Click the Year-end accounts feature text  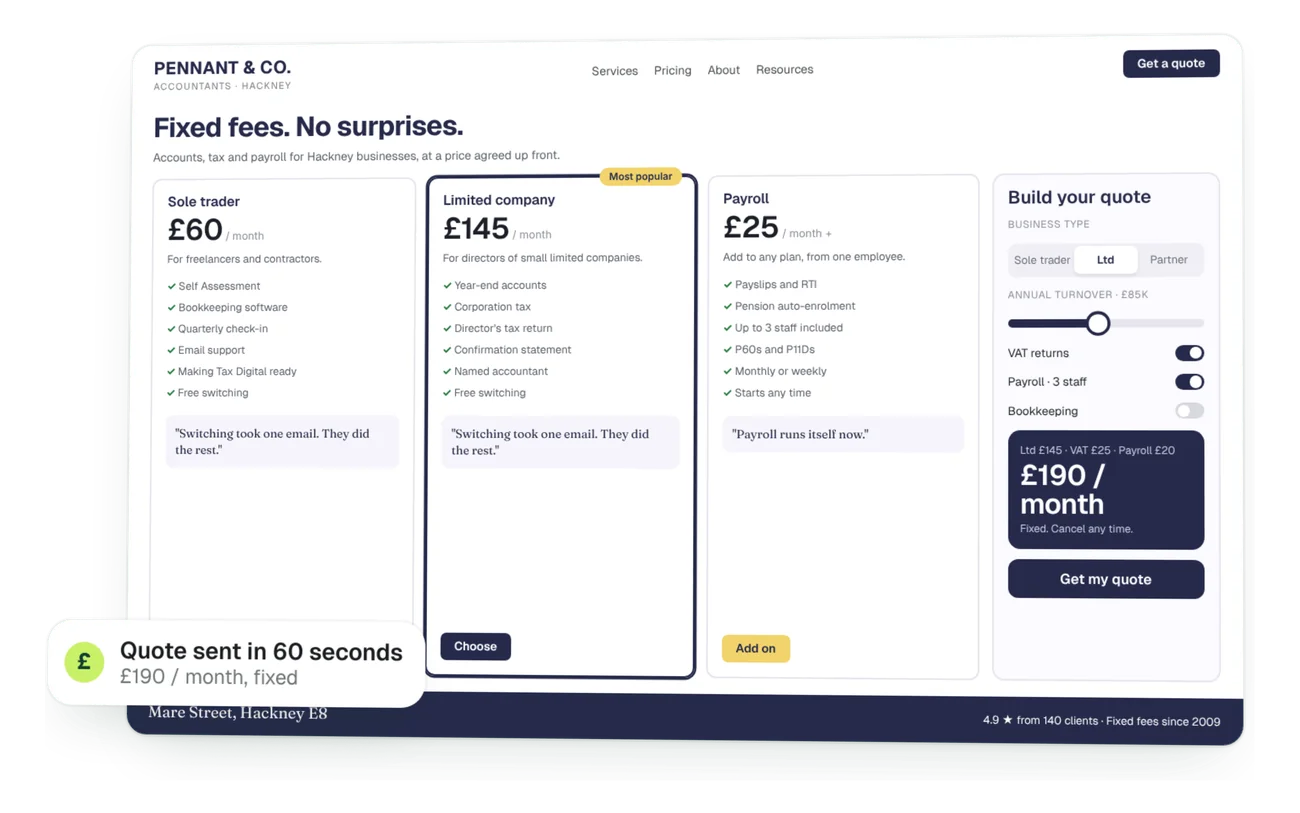point(500,285)
